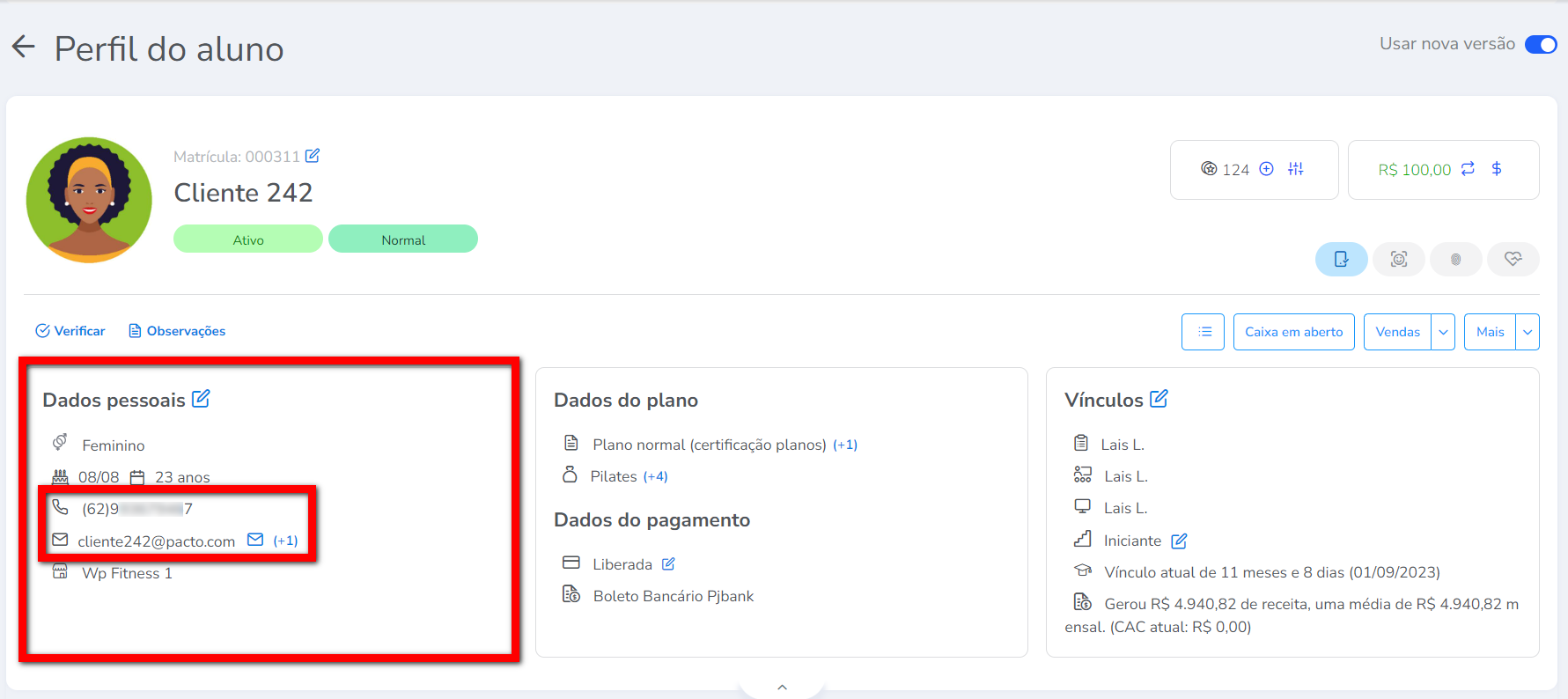Collapse the profile panel with bottom chevron
The width and height of the screenshot is (1568, 699).
point(782,687)
